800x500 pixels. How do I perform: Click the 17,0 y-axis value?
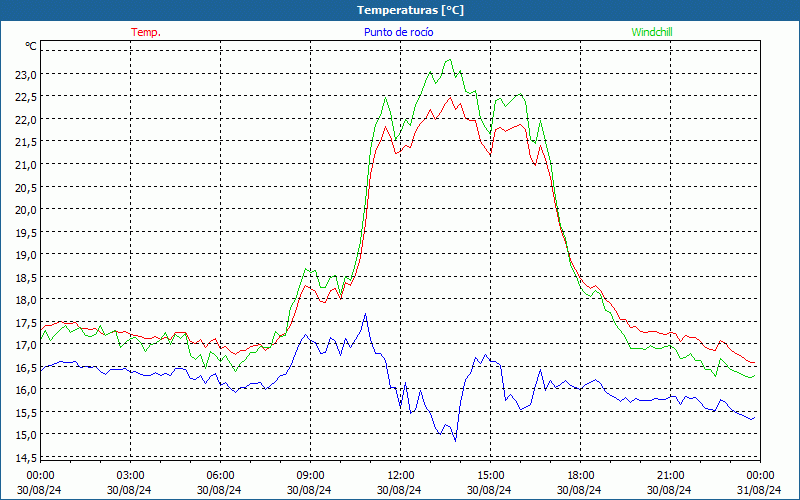(x=26, y=345)
